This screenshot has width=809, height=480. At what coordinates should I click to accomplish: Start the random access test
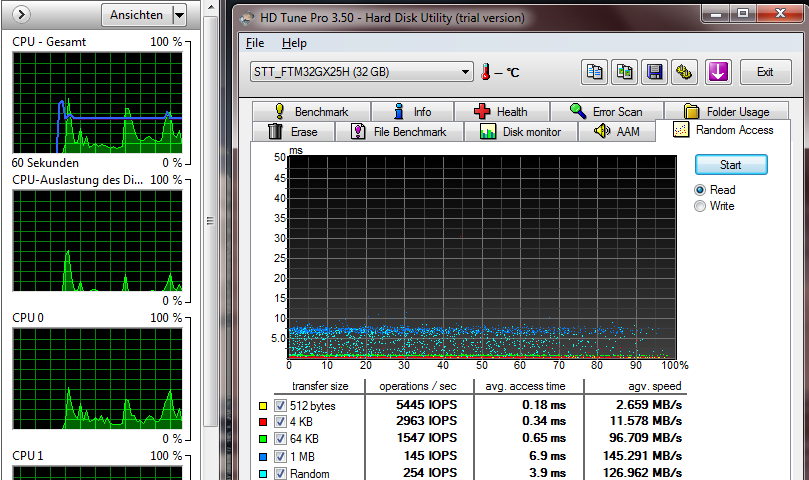[731, 165]
